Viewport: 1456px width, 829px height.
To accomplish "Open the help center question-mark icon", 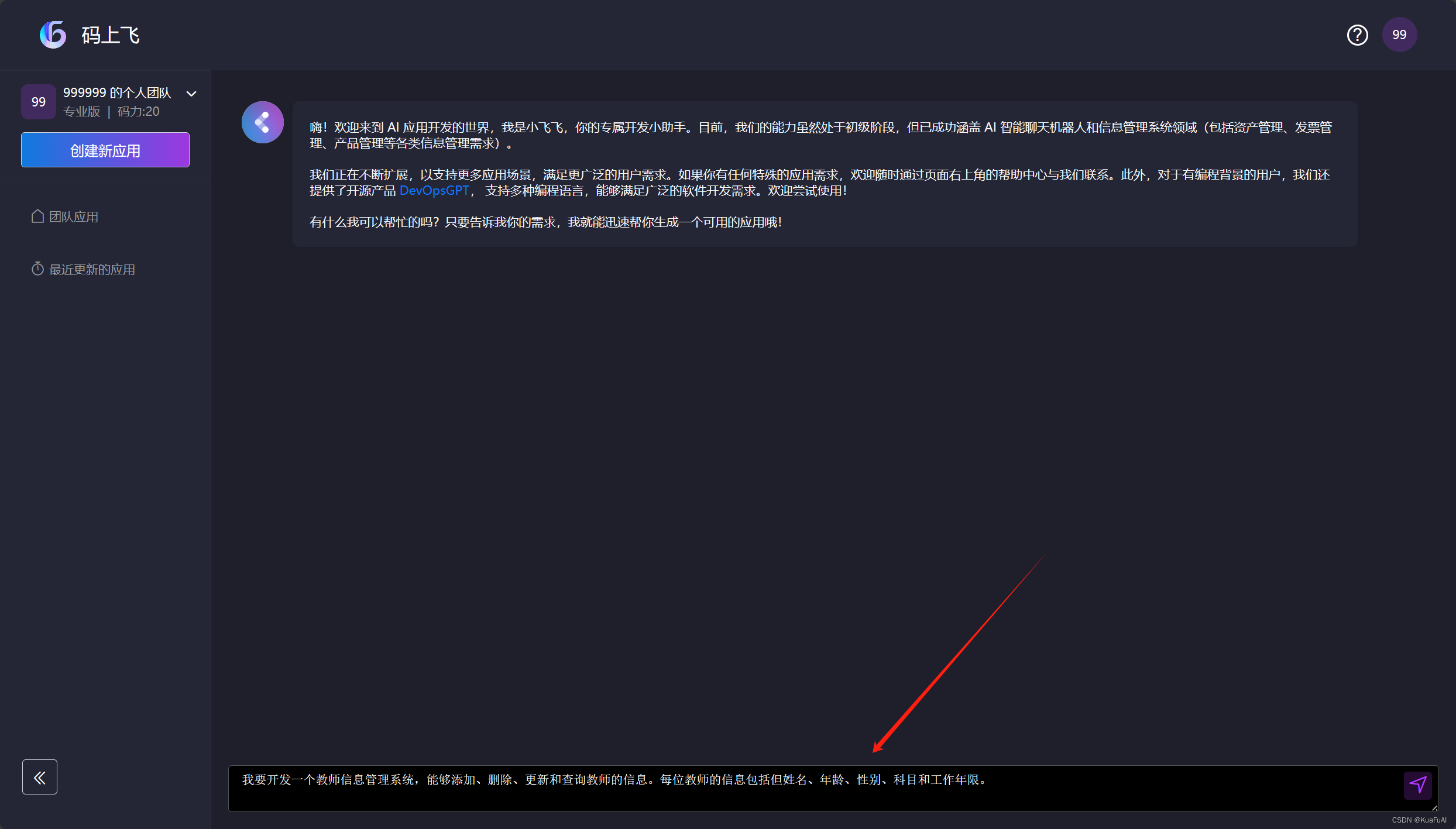I will tap(1357, 35).
